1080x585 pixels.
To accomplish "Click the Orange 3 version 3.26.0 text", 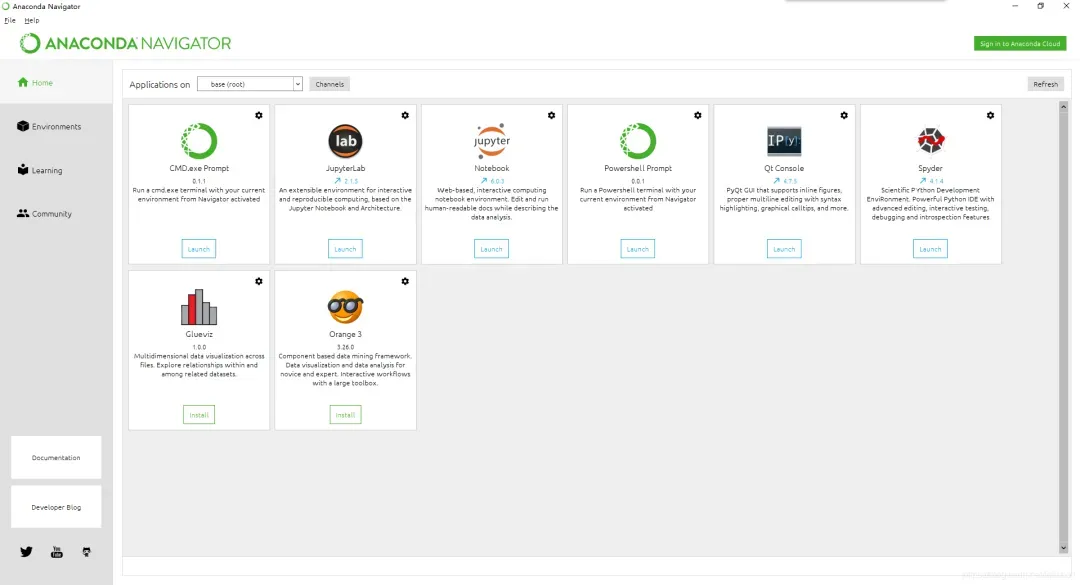I will [345, 347].
